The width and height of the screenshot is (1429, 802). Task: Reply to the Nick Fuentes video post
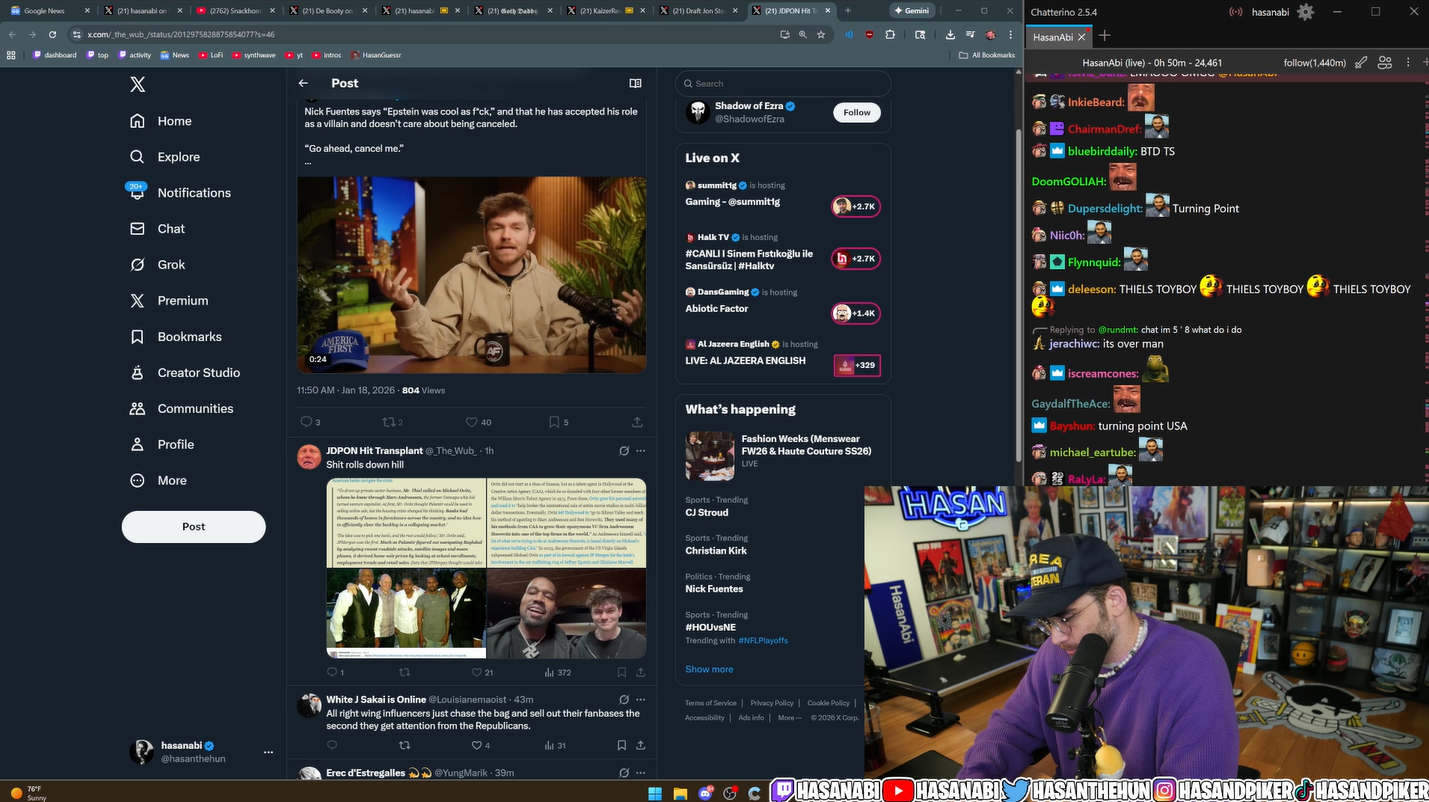click(x=306, y=422)
